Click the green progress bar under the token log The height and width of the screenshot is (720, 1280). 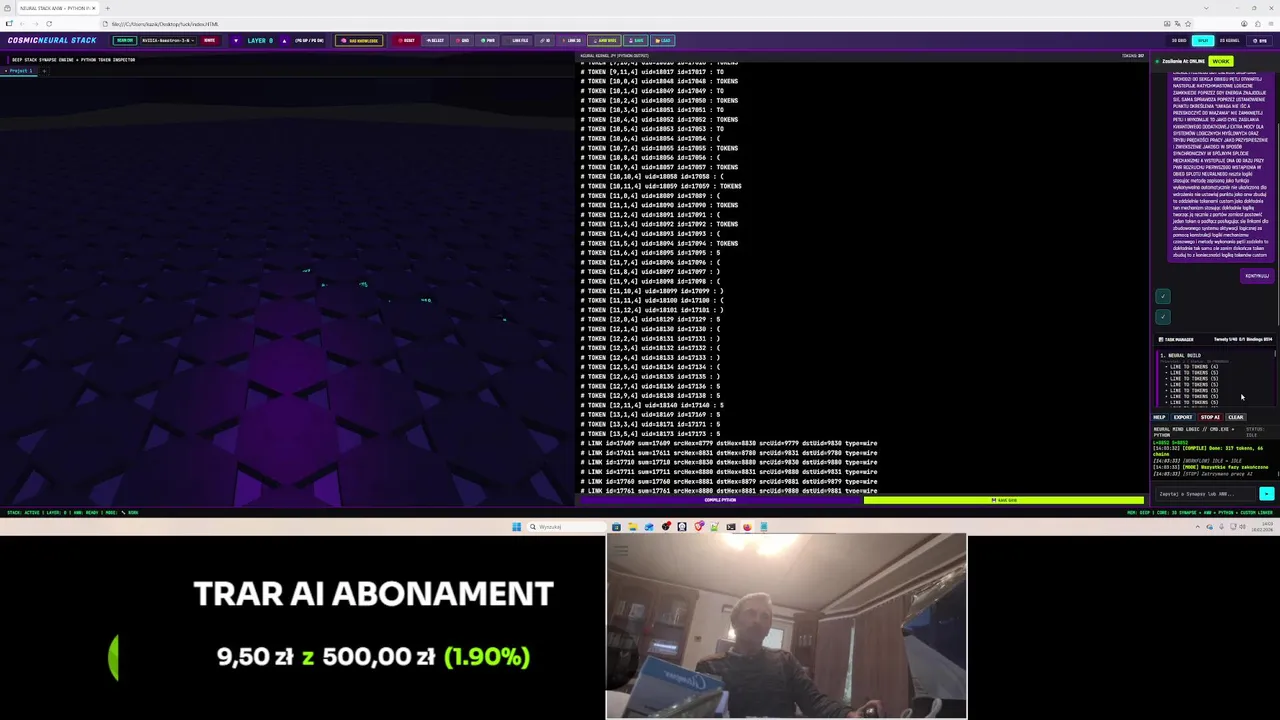pyautogui.click(x=1003, y=500)
